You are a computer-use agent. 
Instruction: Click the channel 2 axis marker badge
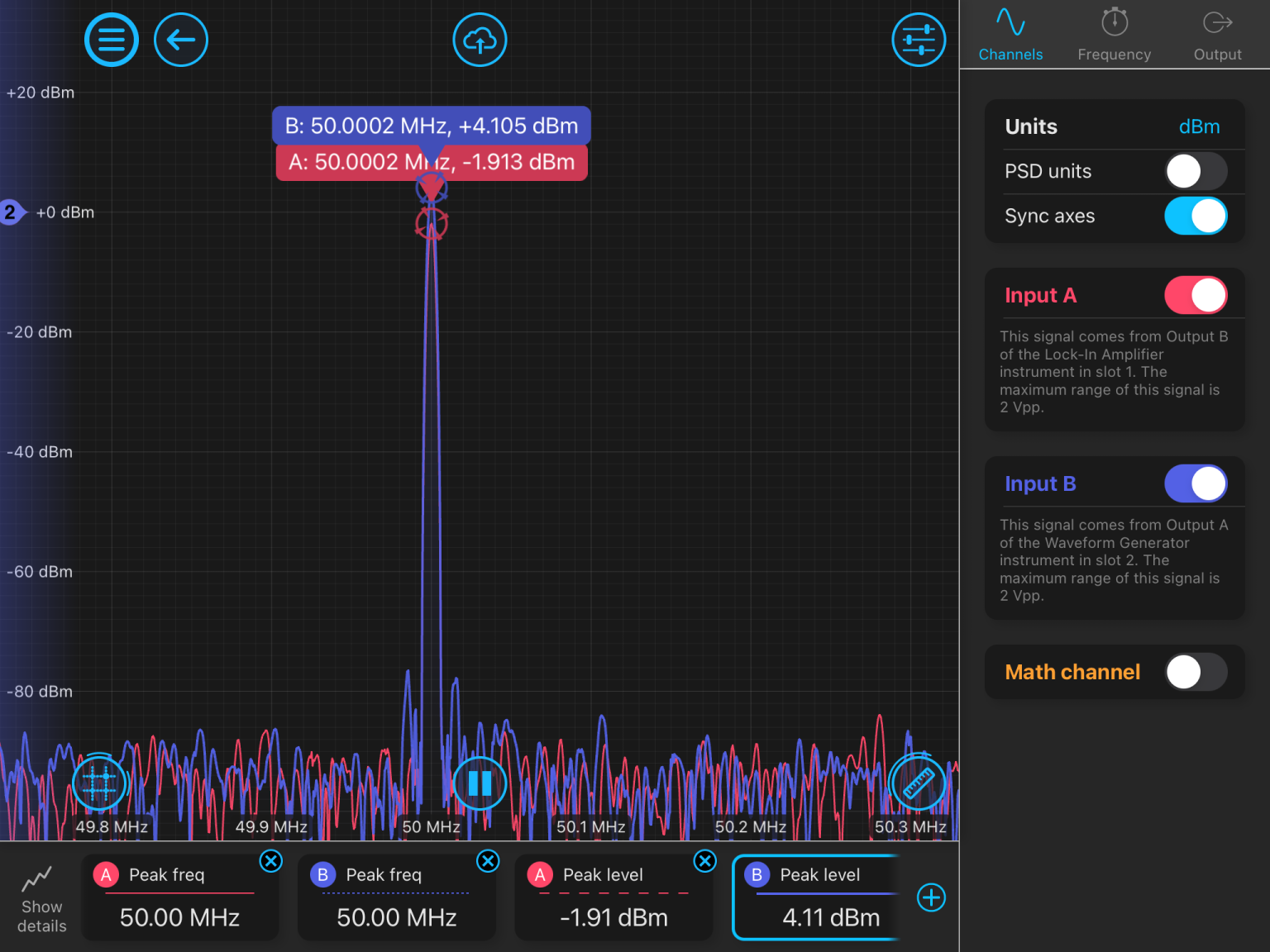click(10, 212)
